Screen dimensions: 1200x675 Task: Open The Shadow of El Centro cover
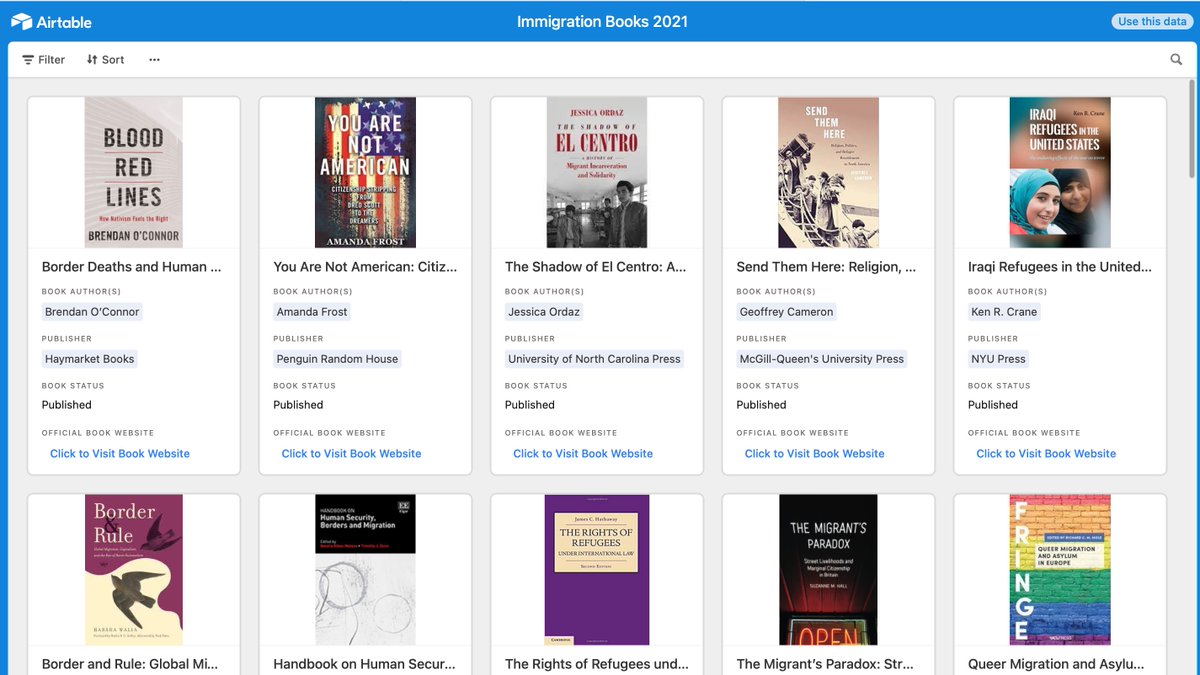point(597,172)
